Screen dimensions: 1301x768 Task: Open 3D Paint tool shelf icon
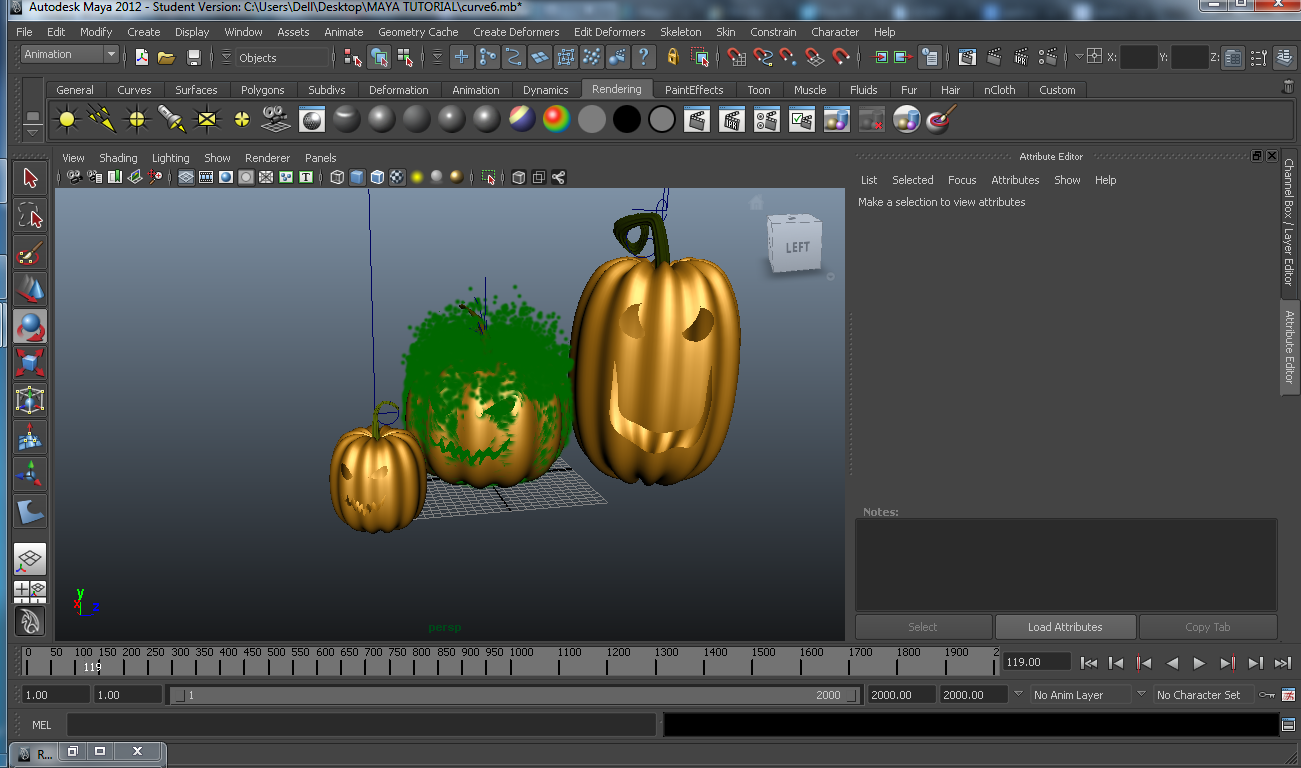point(941,120)
